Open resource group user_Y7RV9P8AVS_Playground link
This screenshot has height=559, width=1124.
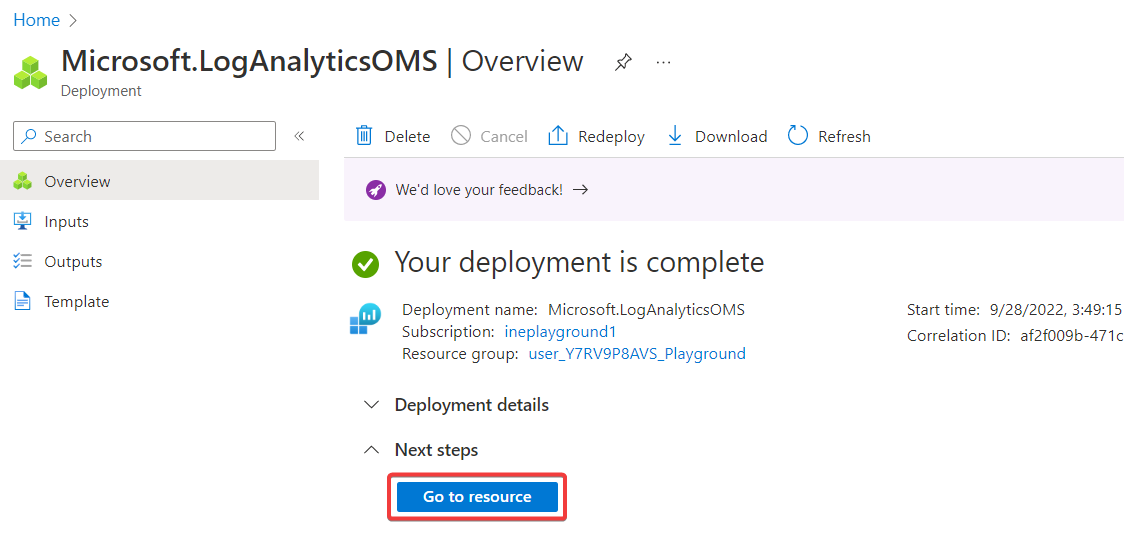(637, 353)
